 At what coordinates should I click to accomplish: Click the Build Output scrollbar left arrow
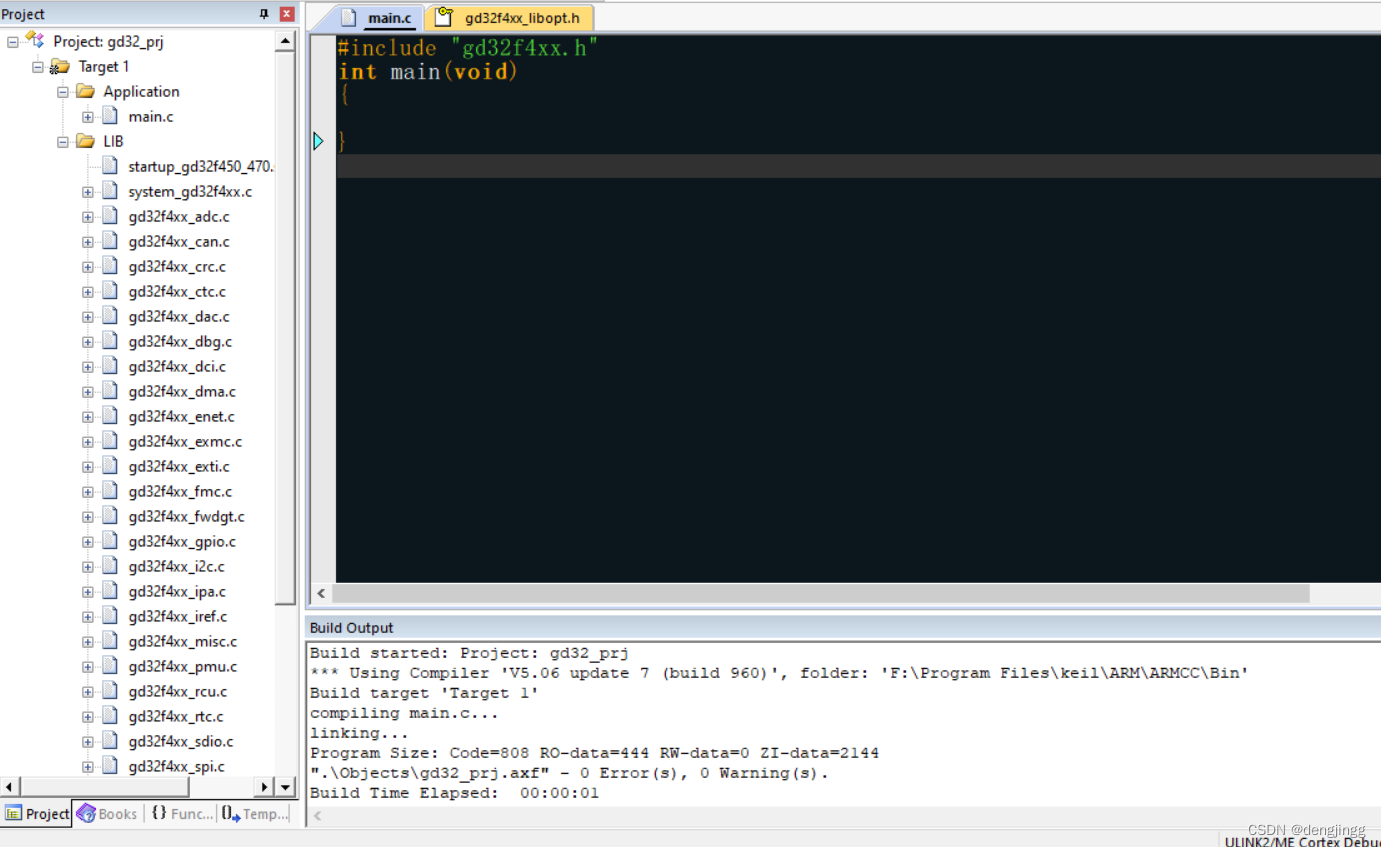pyautogui.click(x=317, y=816)
